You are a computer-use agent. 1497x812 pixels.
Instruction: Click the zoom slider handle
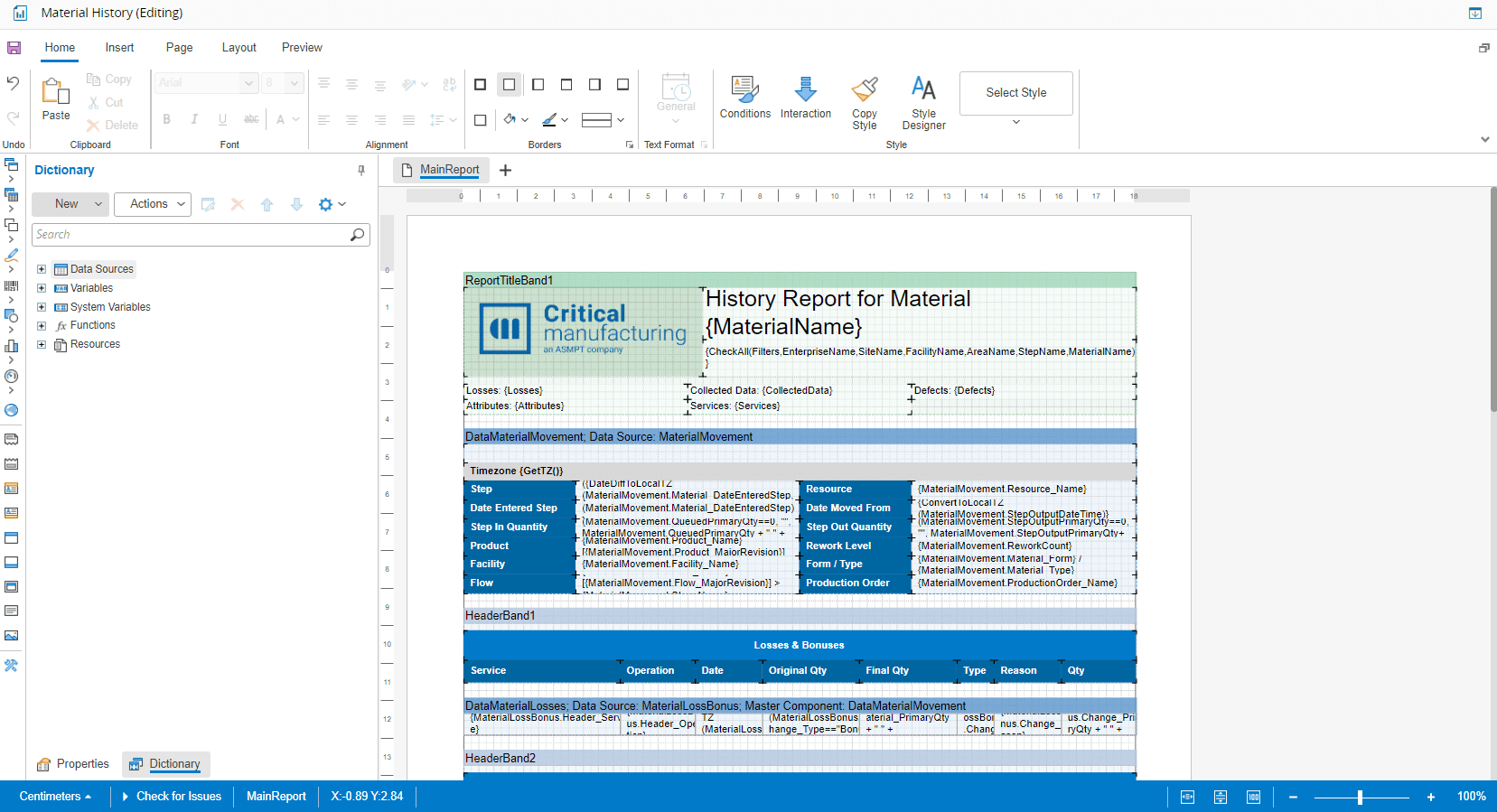(1360, 797)
